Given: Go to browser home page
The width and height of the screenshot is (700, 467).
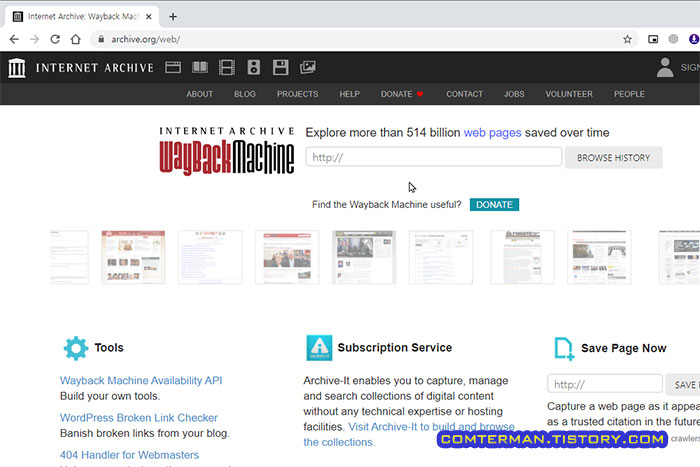Looking at the screenshot, I should coord(75,39).
